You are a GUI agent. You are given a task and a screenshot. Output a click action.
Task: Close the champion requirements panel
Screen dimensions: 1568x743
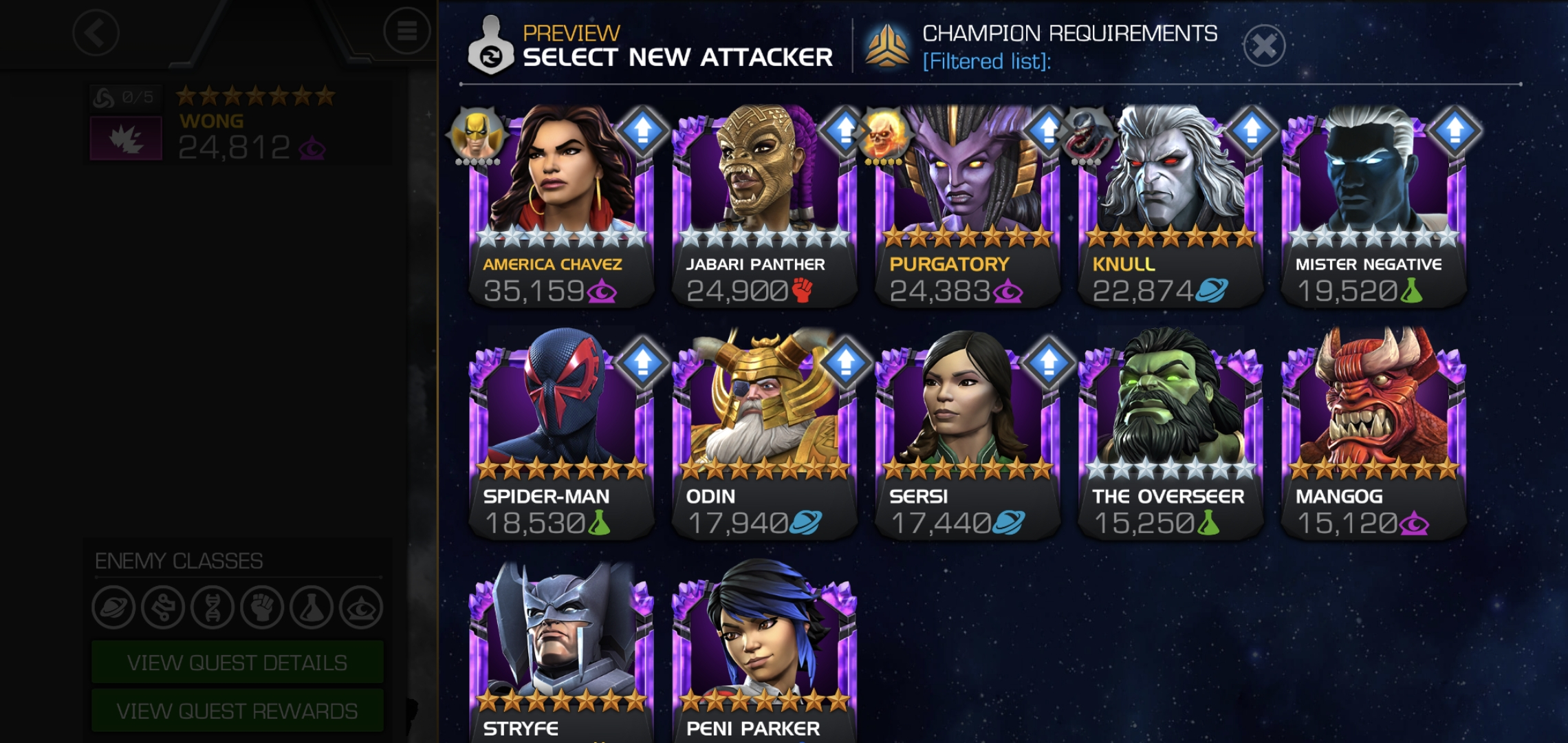pyautogui.click(x=1264, y=46)
